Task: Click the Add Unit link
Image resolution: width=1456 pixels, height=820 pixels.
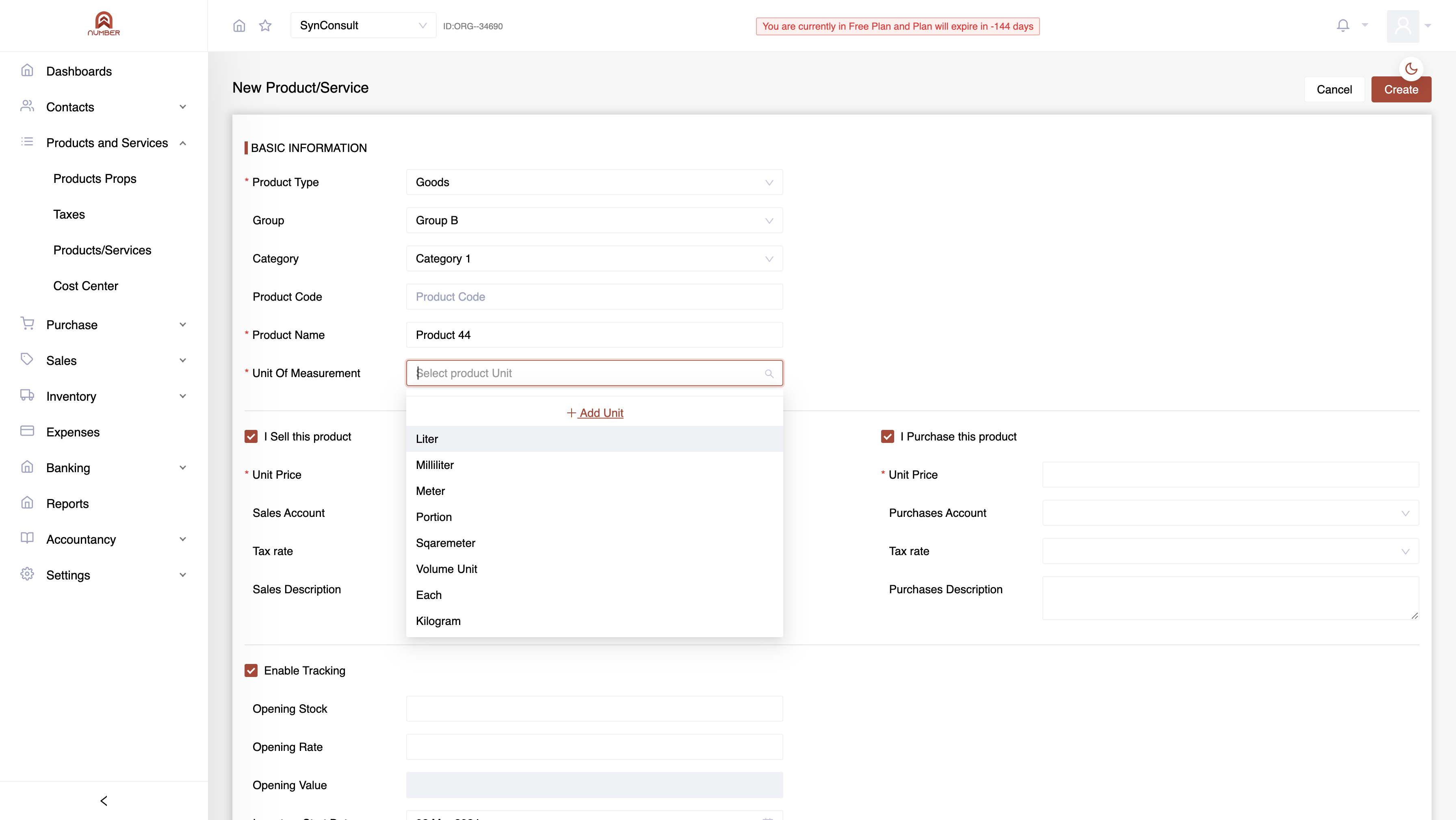Action: (595, 413)
